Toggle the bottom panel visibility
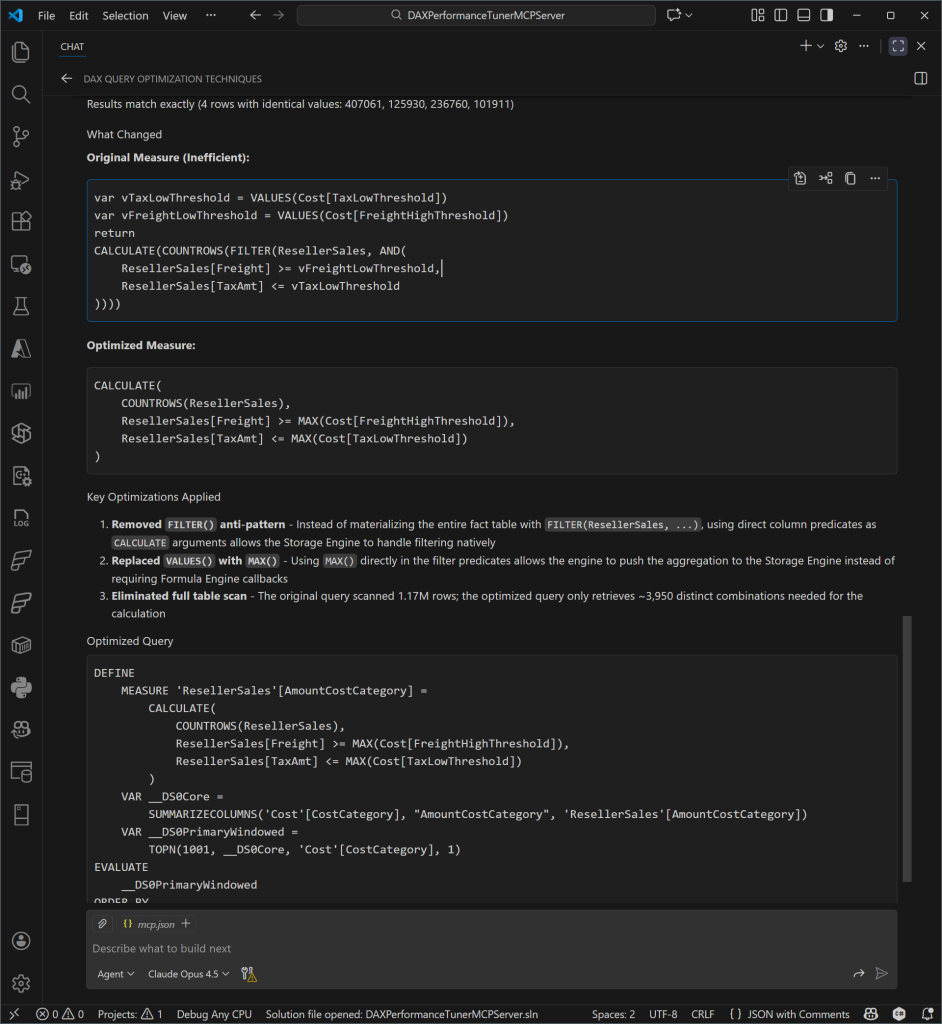942x1024 pixels. click(803, 16)
